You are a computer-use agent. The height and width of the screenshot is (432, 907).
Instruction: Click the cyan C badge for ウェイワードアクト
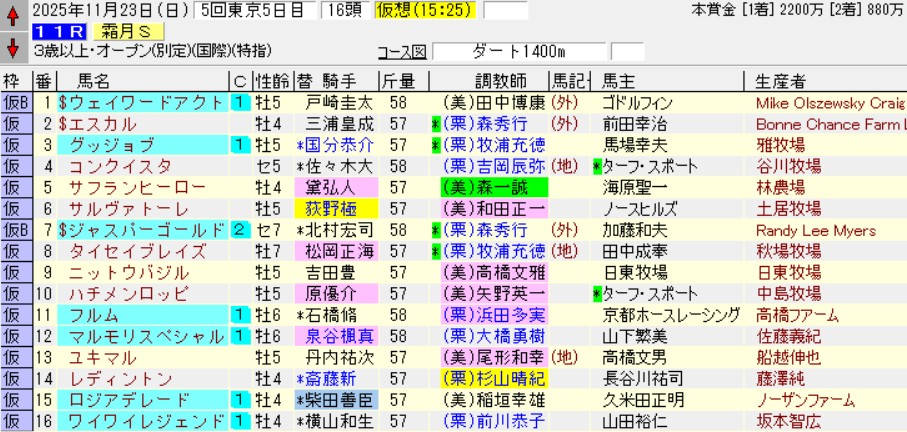click(x=240, y=103)
